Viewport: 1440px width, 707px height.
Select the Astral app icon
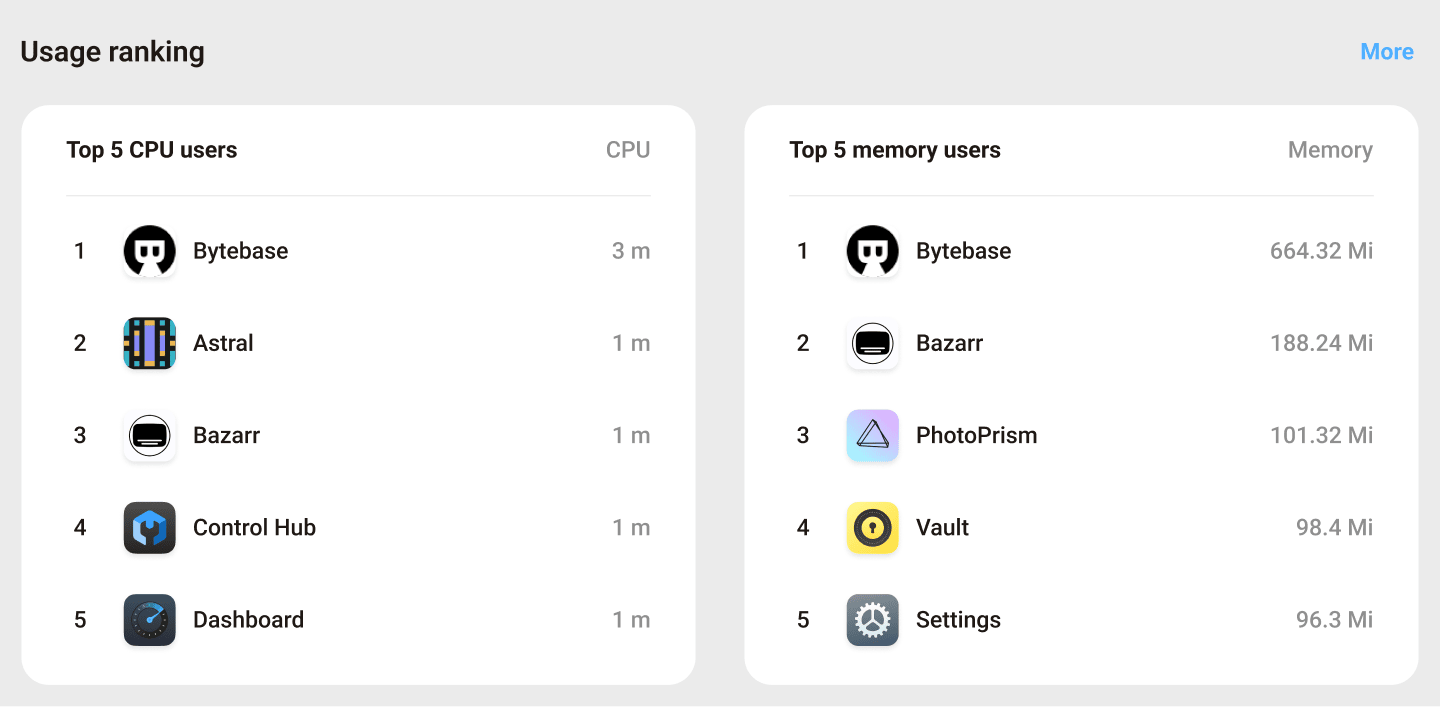(149, 343)
